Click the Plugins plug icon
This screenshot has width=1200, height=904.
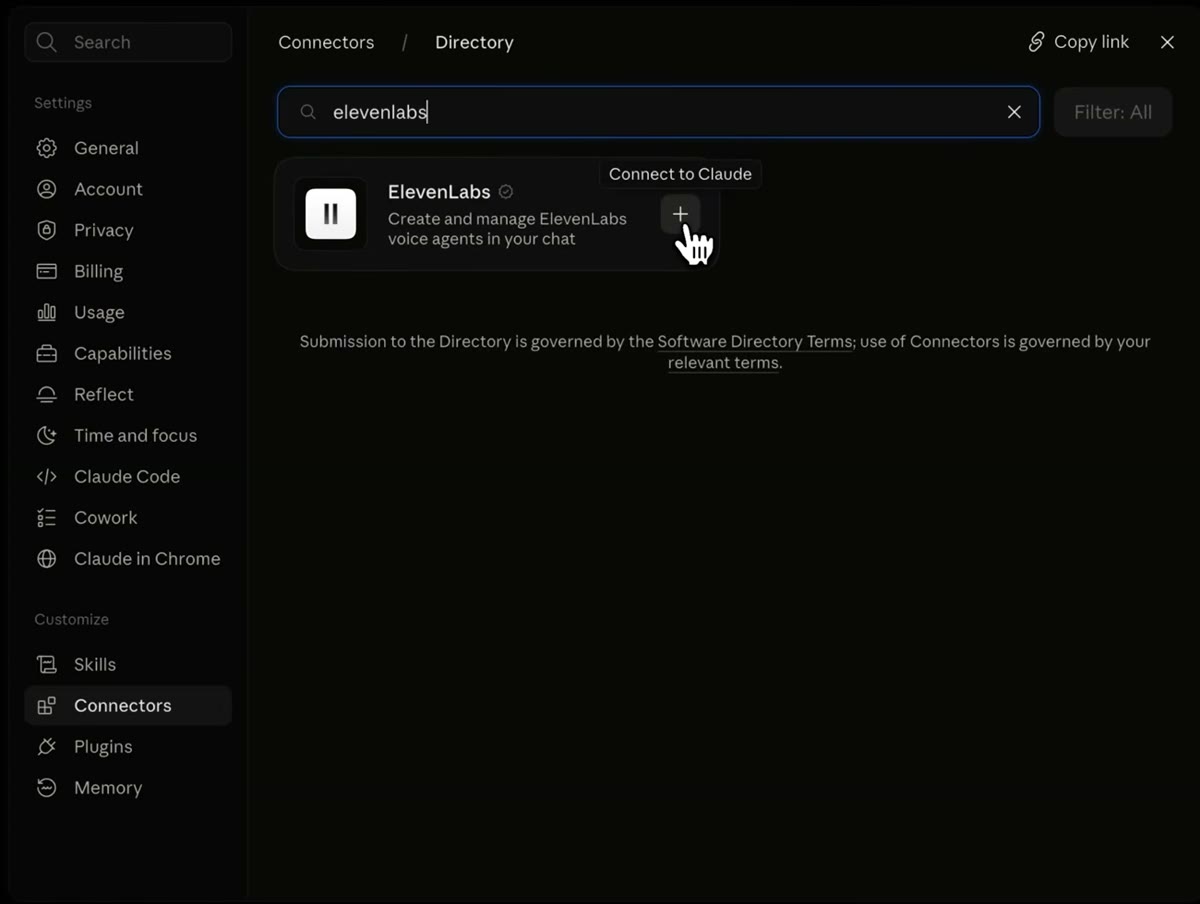pyautogui.click(x=46, y=746)
